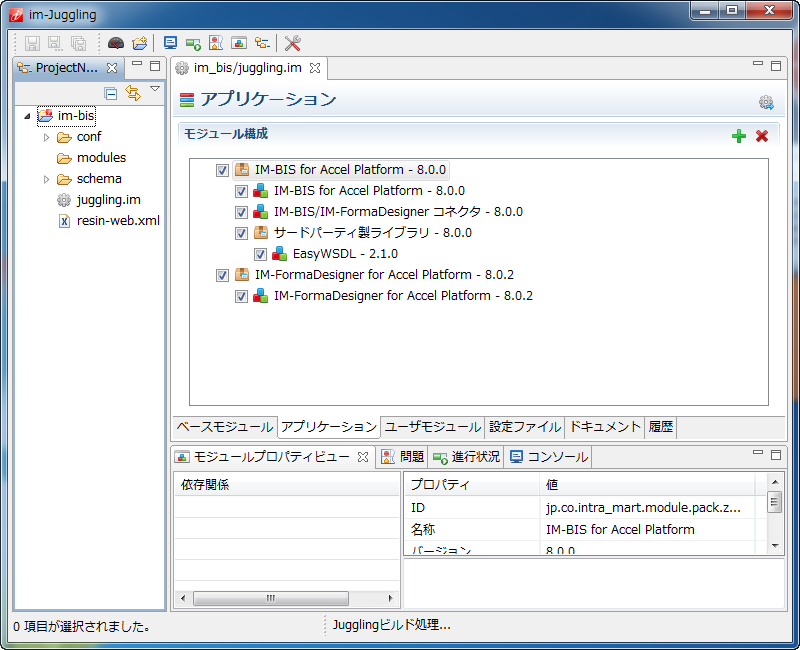
Task: Click the Save toolbar icon
Action: pos(32,43)
